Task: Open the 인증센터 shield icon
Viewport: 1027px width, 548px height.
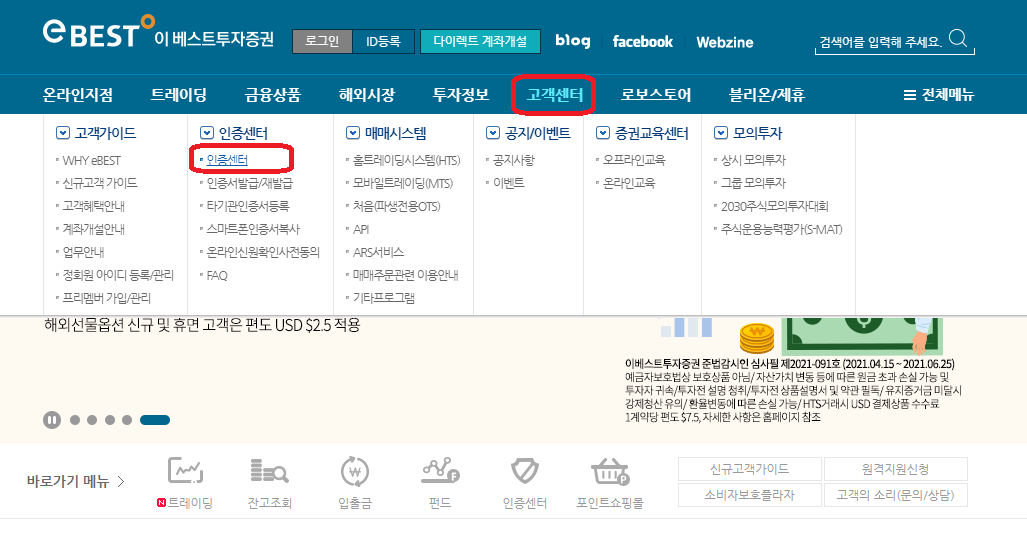Action: [525, 471]
